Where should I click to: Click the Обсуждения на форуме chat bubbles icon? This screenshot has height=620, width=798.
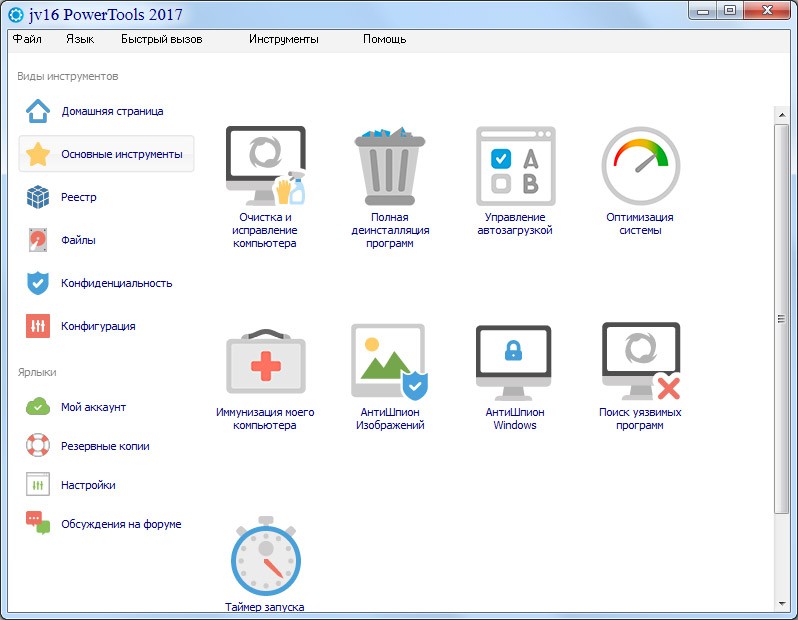pyautogui.click(x=38, y=523)
